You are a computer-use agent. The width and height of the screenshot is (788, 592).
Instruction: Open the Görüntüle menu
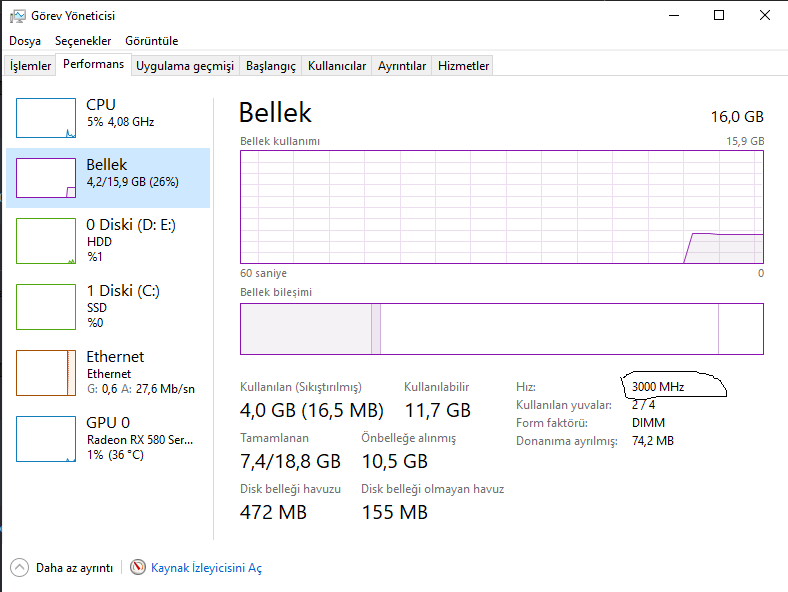click(152, 41)
